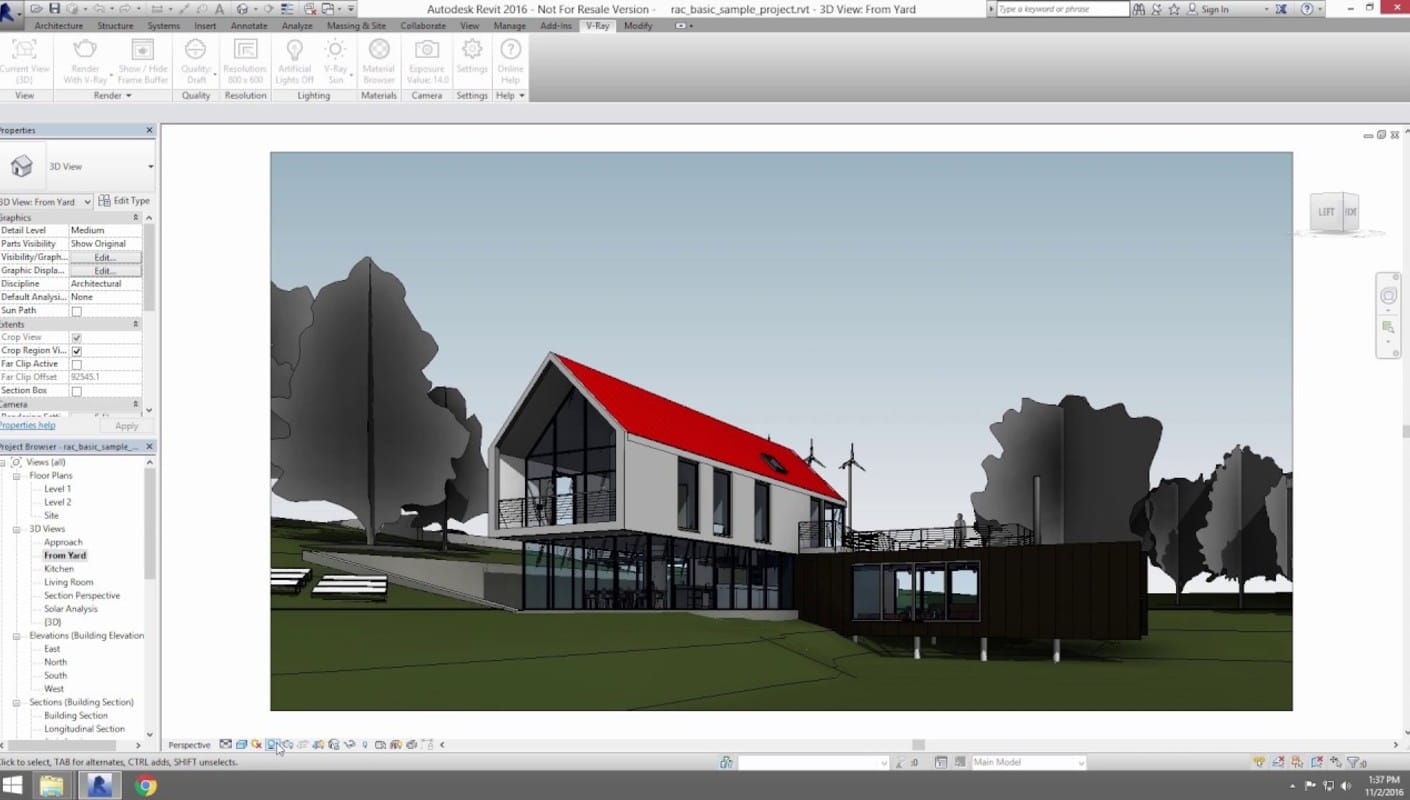1410x800 pixels.
Task: Open the Collaborate ribbon tab
Action: click(424, 26)
